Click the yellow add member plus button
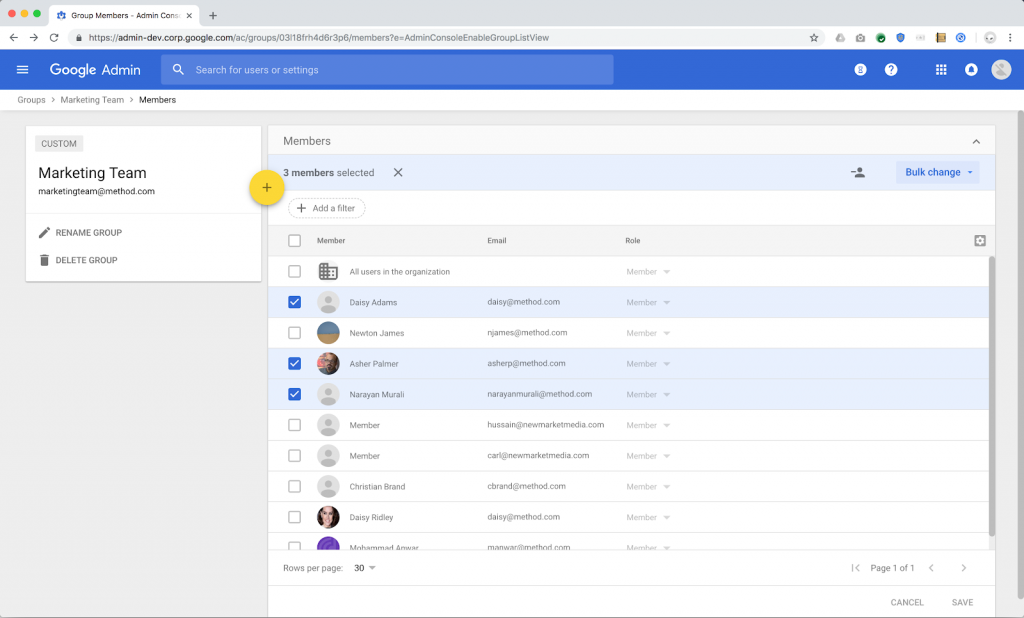 [x=266, y=188]
